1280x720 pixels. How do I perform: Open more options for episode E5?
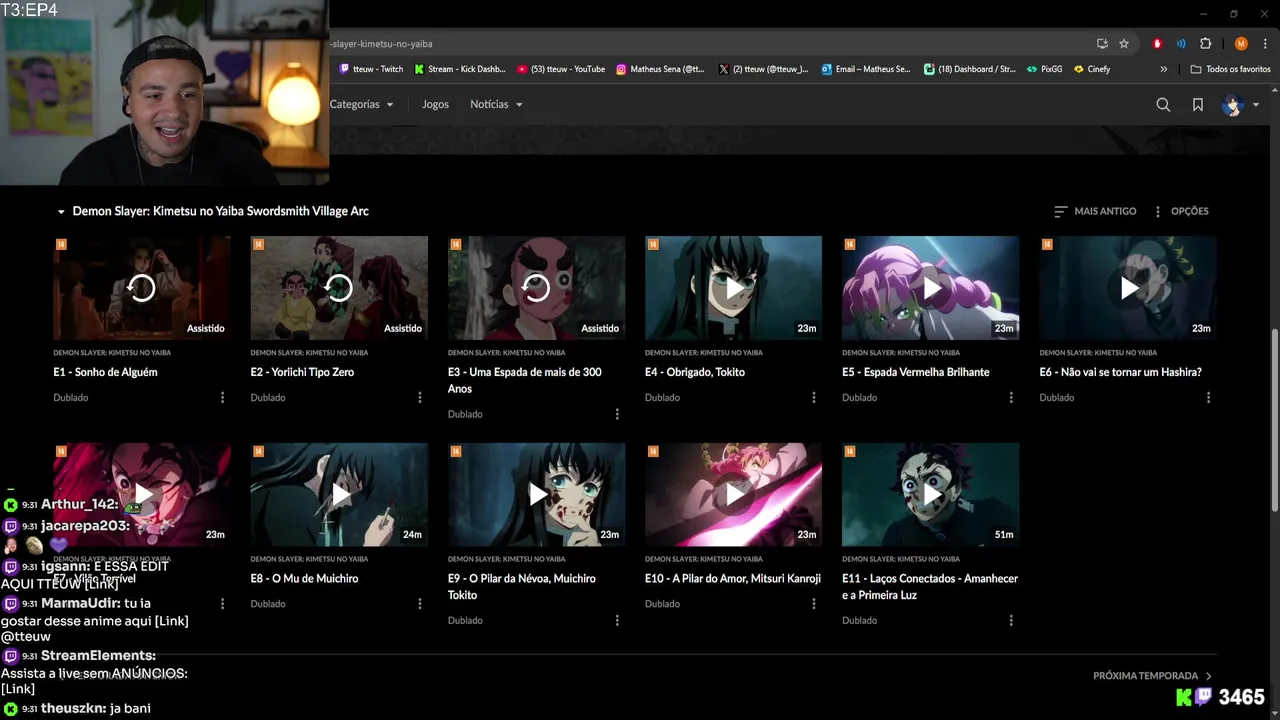pyautogui.click(x=1011, y=398)
